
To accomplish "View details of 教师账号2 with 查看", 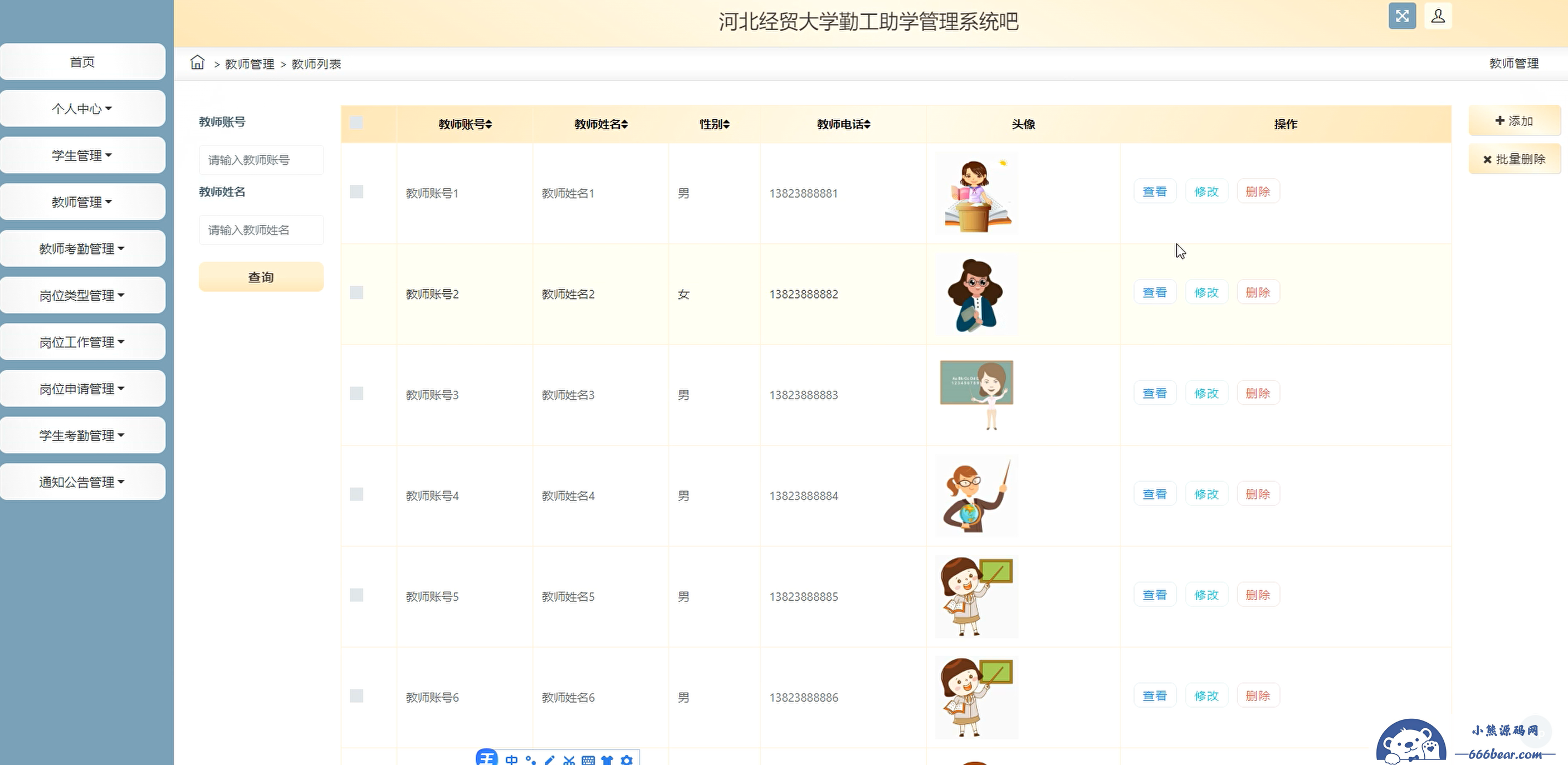I will click(x=1155, y=292).
